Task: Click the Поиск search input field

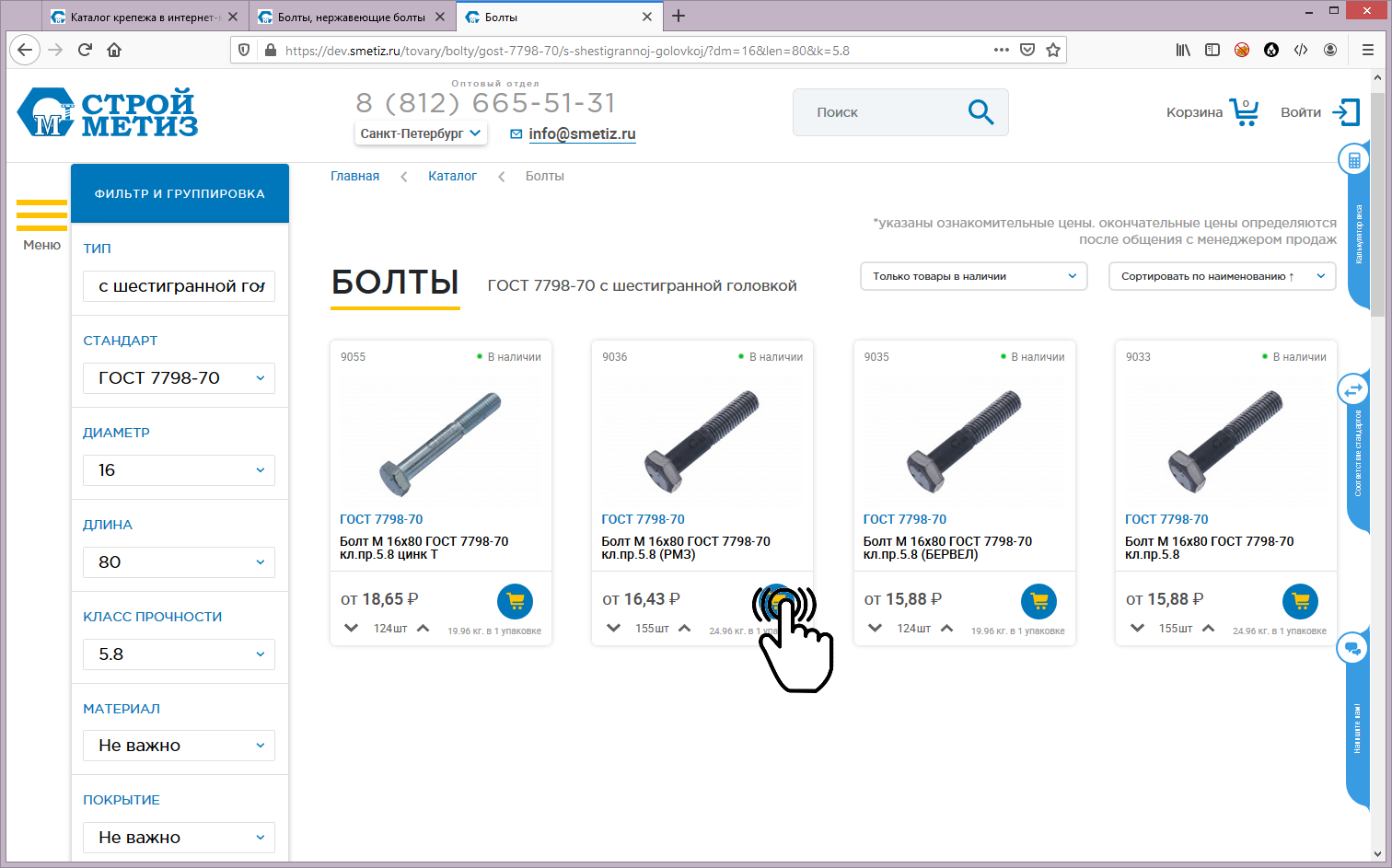Action: (875, 112)
